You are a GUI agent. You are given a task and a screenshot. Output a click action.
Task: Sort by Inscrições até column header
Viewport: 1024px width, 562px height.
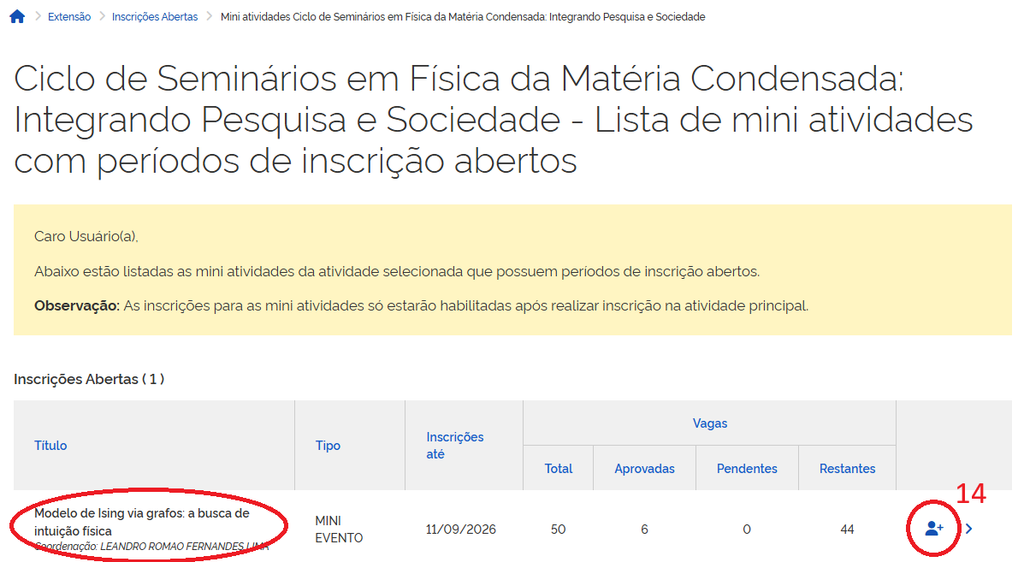[455, 445]
